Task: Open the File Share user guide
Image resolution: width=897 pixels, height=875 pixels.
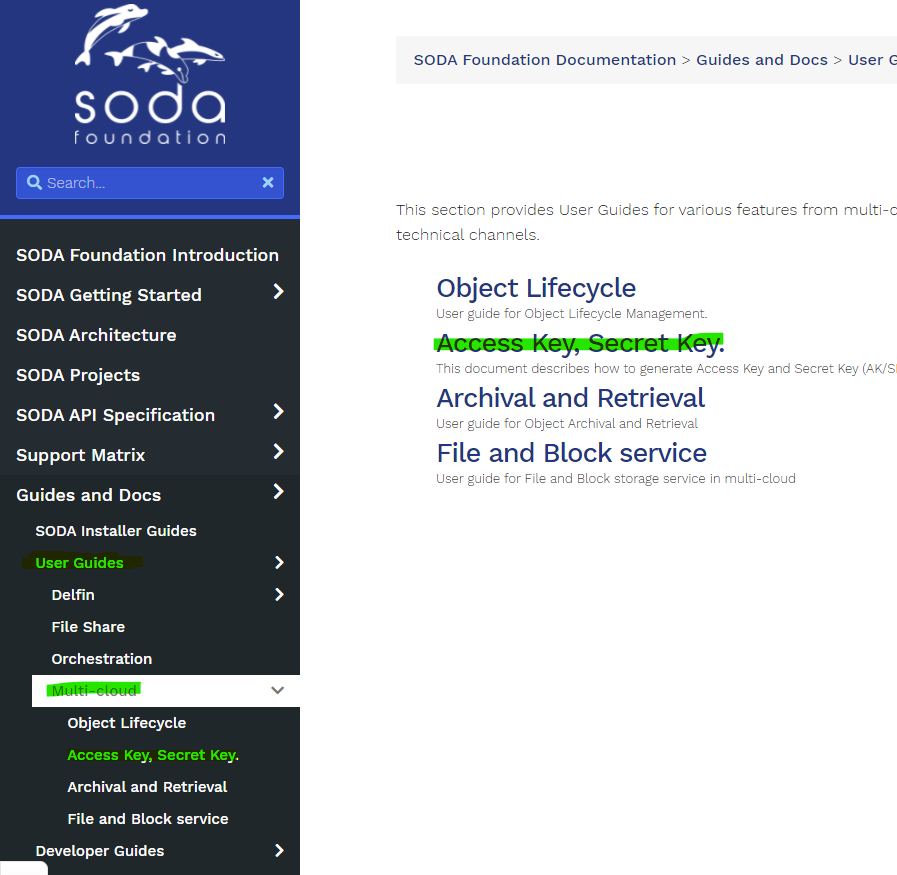Action: coord(88,626)
